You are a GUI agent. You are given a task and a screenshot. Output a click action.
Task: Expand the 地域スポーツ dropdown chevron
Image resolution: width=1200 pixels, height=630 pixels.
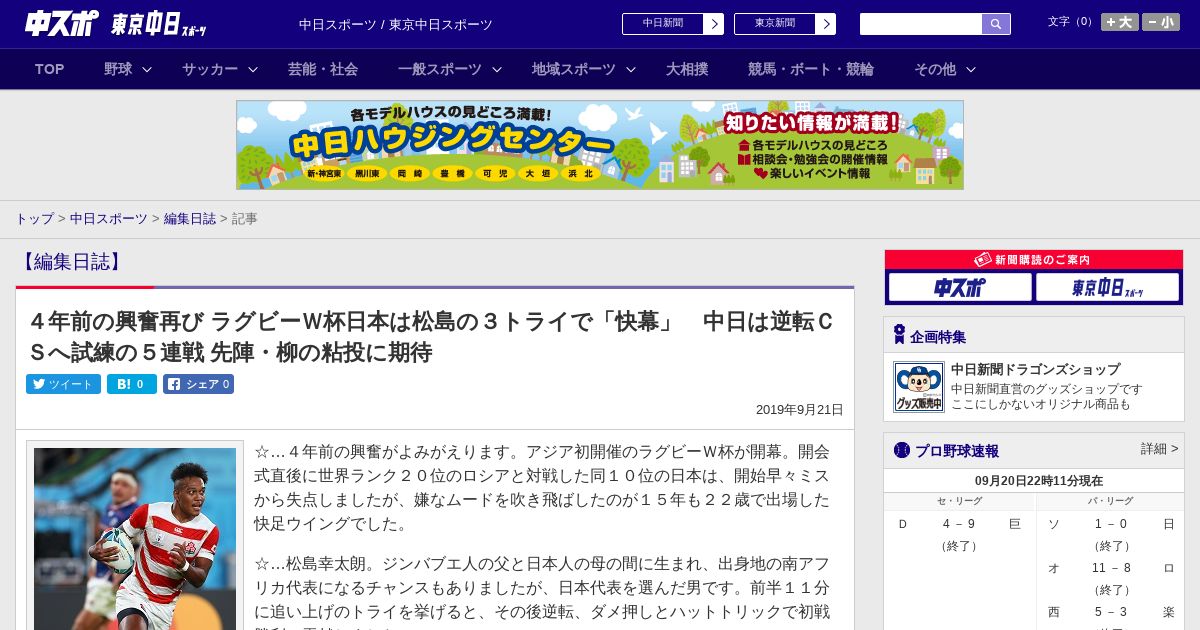631,69
